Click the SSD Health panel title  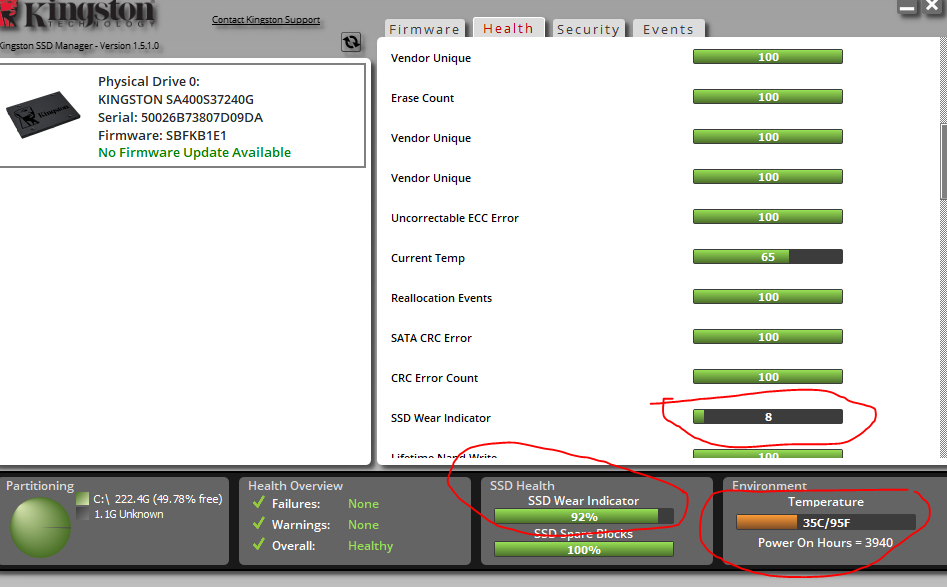coord(522,486)
